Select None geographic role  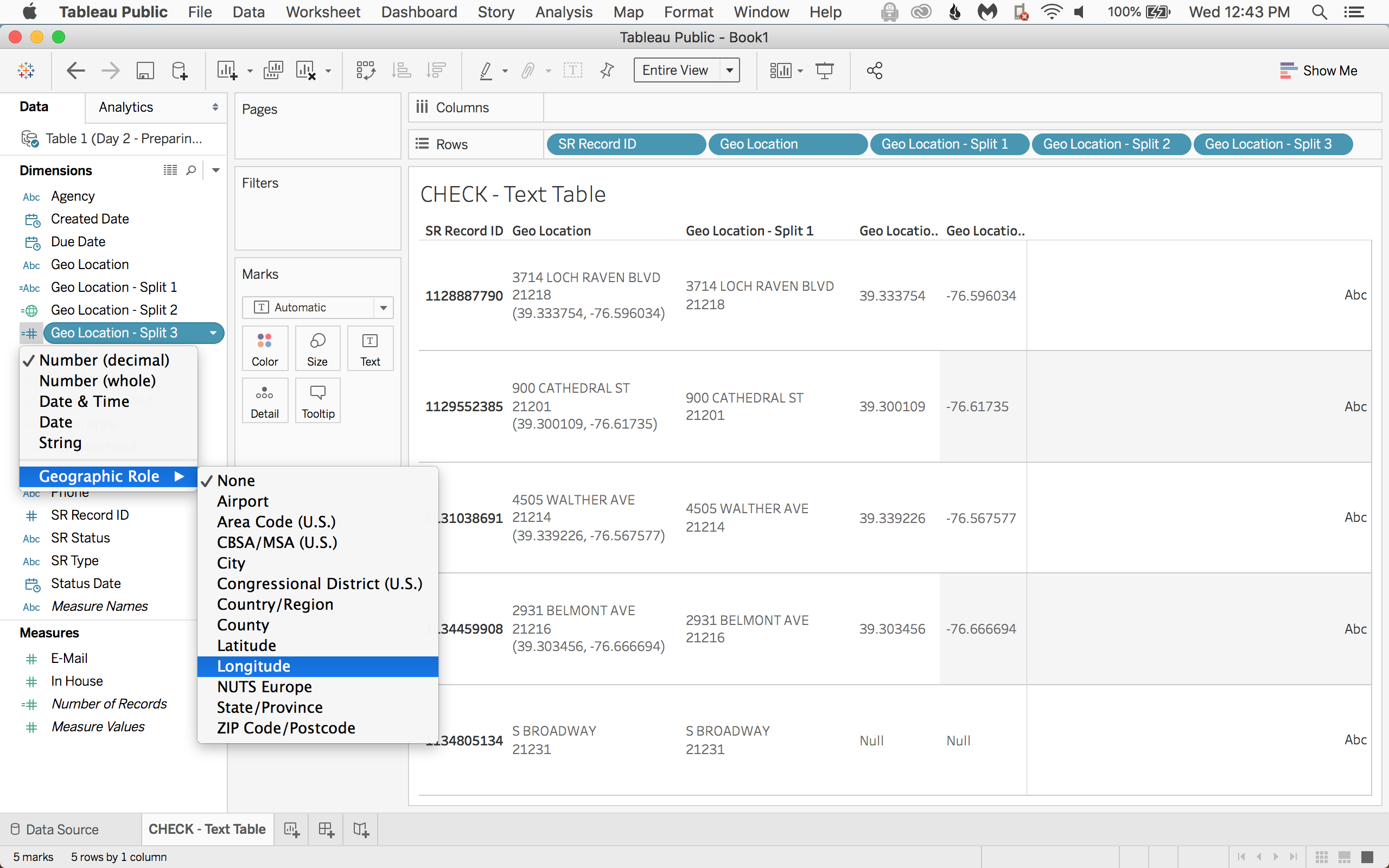coord(318,481)
